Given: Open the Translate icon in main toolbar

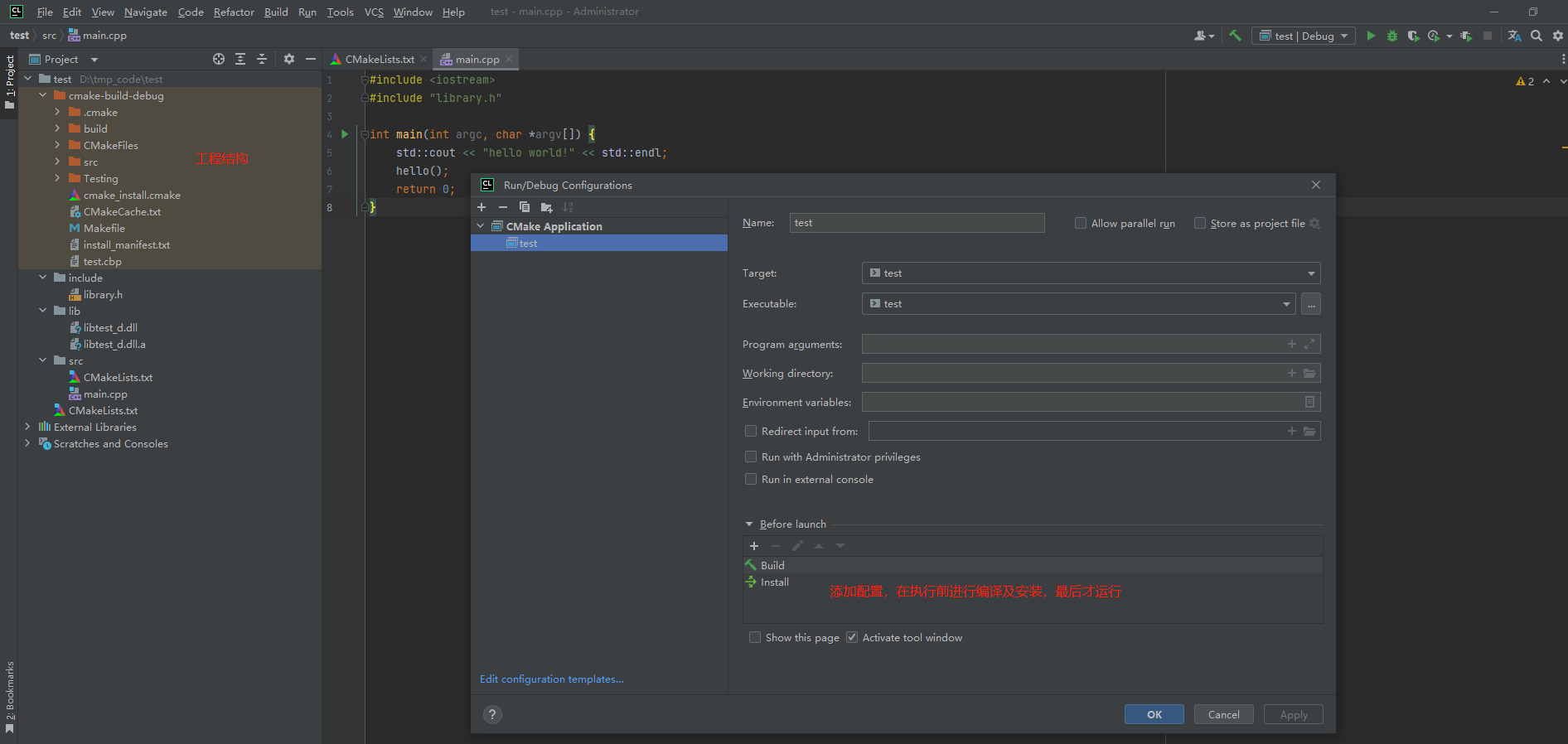Looking at the screenshot, I should [x=1514, y=36].
